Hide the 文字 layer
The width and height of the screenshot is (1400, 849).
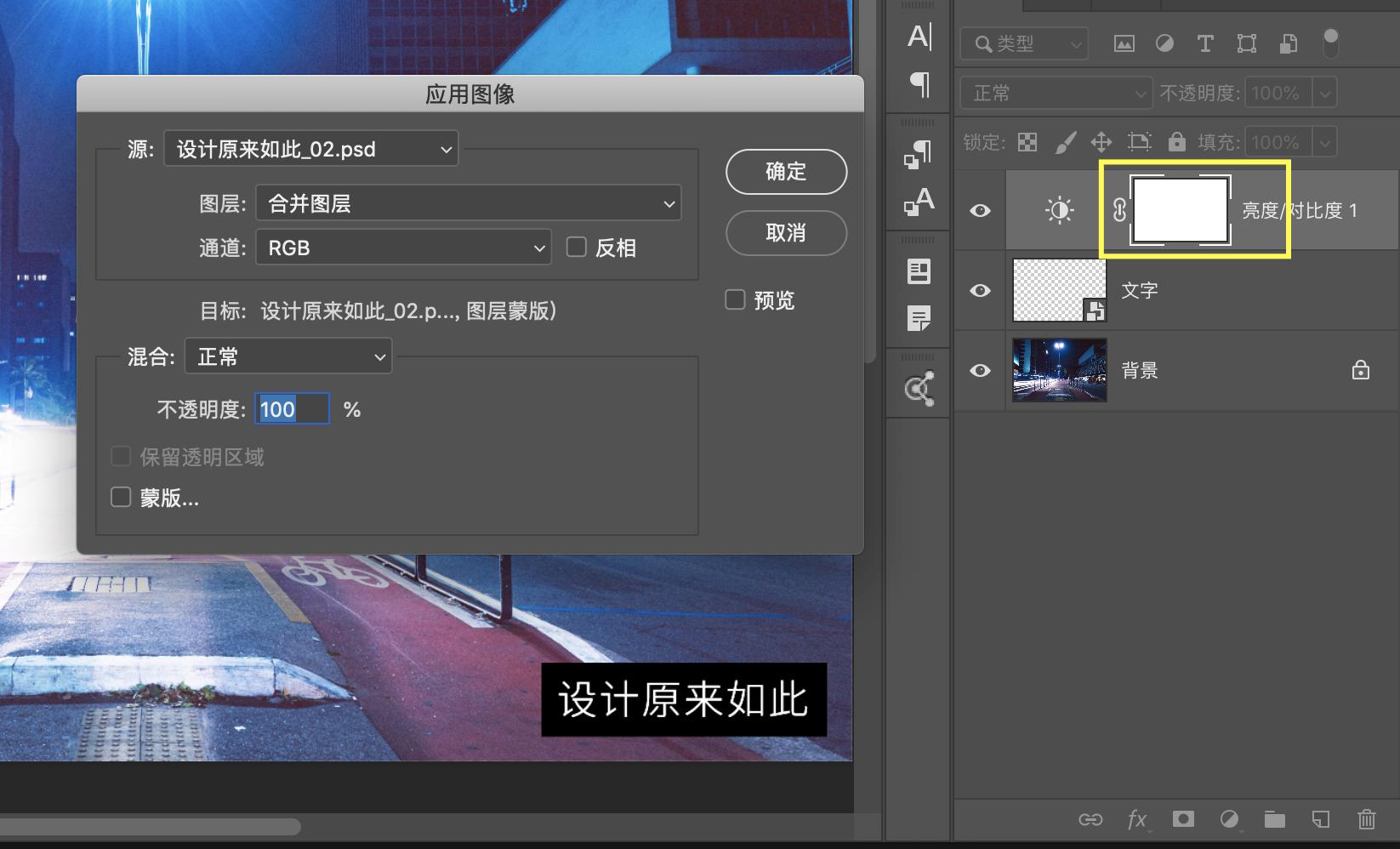pos(980,290)
